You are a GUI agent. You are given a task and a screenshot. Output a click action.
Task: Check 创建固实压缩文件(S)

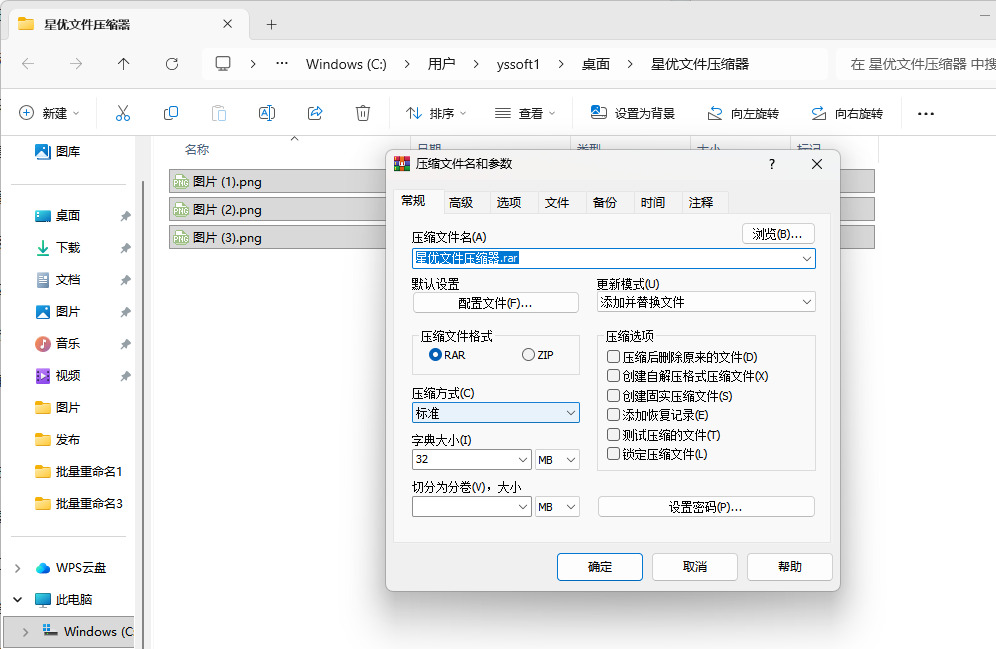614,396
